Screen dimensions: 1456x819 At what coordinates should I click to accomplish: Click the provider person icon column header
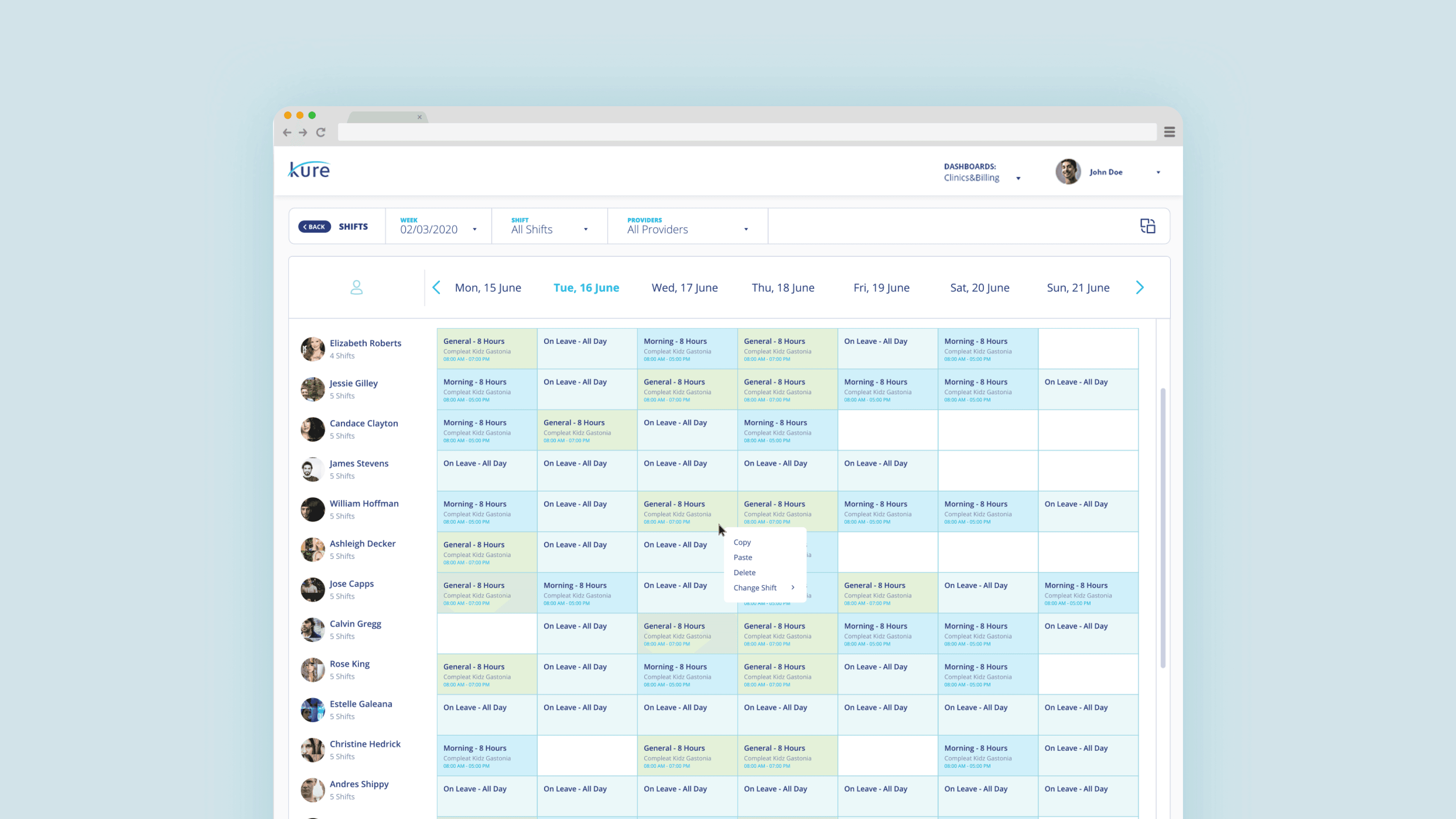tap(356, 288)
